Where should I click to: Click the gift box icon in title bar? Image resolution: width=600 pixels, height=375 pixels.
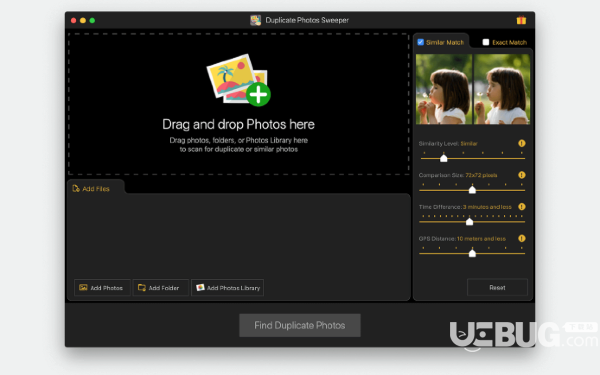coord(521,20)
